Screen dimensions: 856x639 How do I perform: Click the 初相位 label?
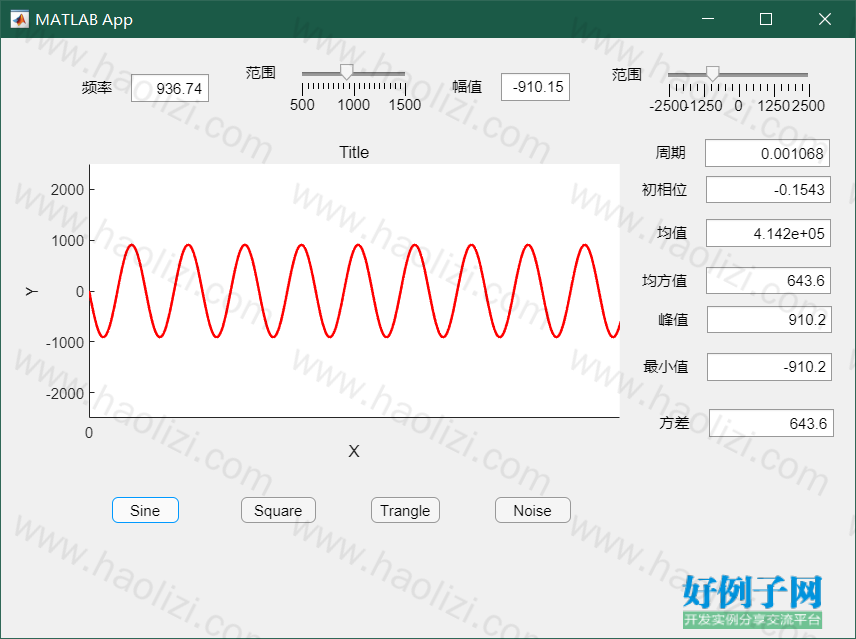click(664, 190)
